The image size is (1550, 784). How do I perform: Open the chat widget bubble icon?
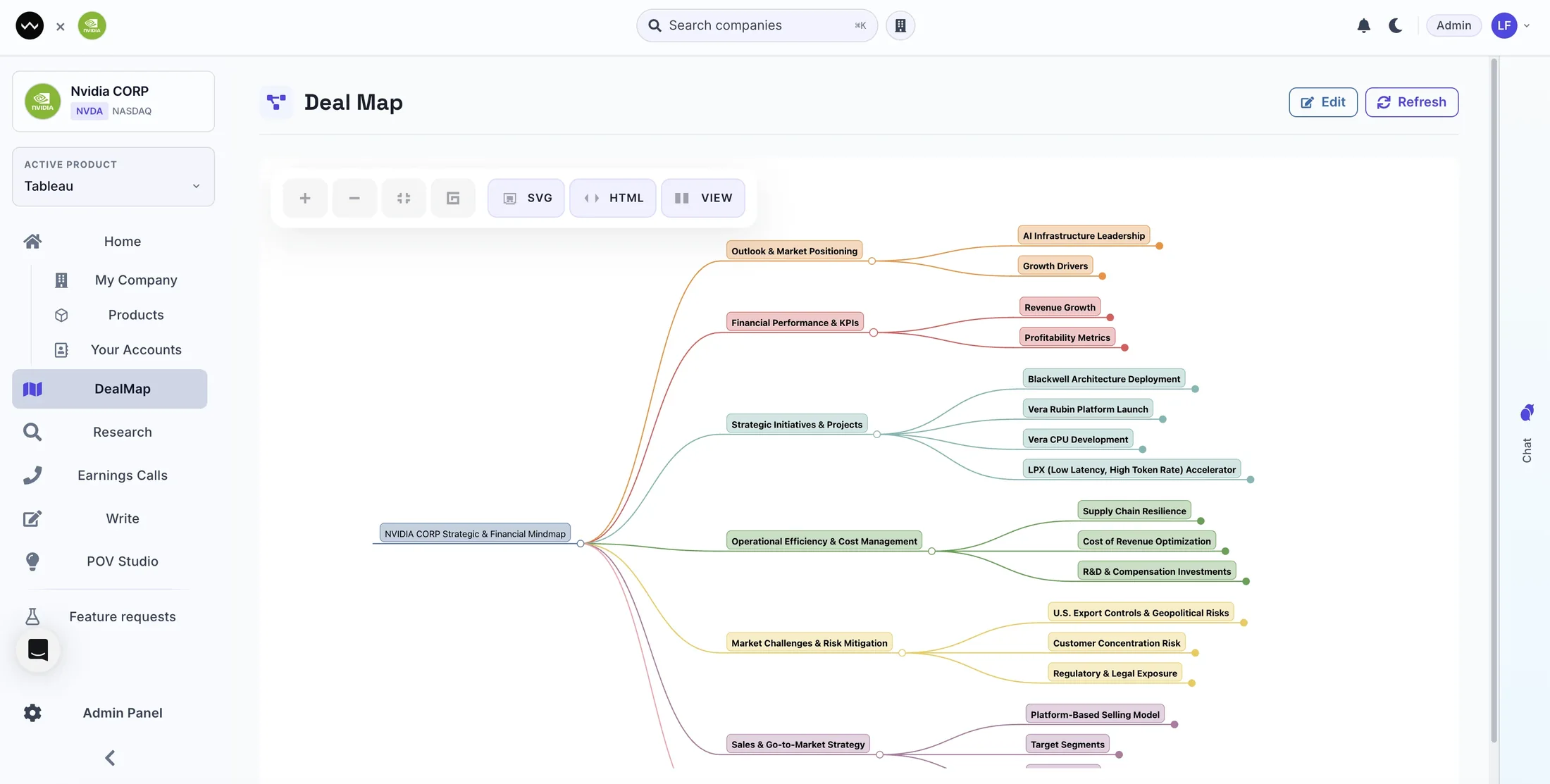pyautogui.click(x=38, y=649)
